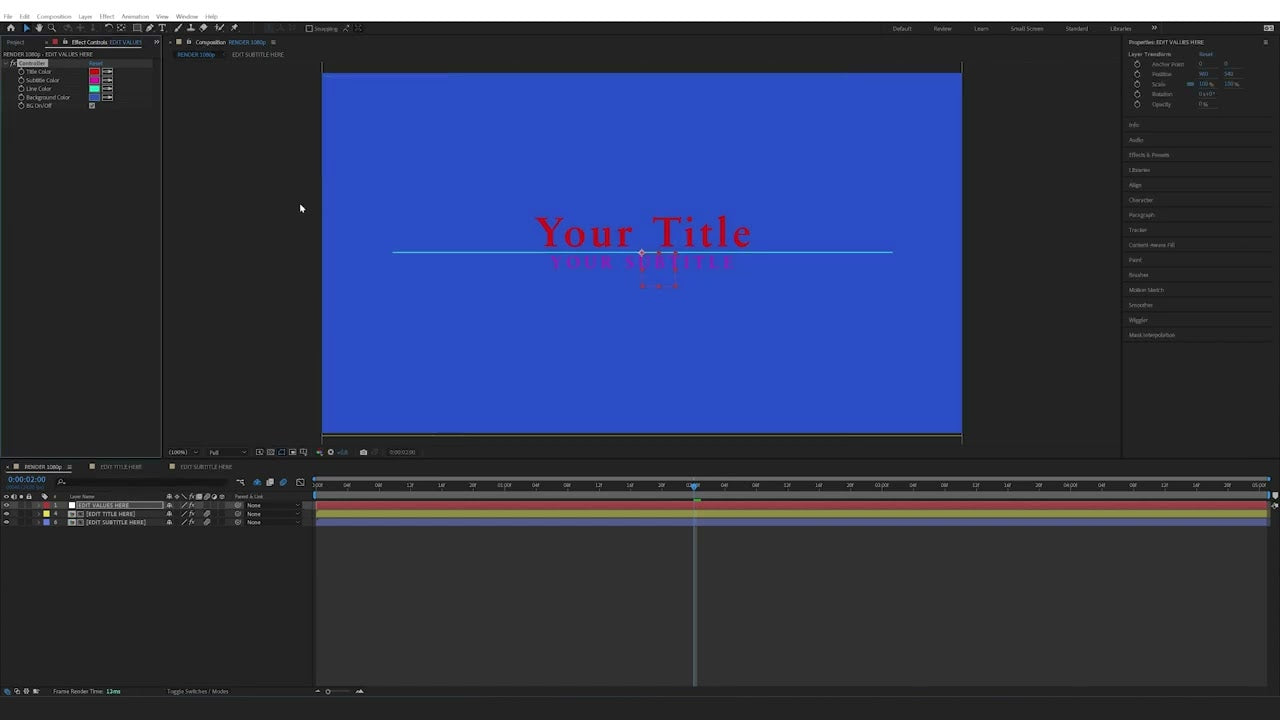Open parent dropdown for EDIT TITLE HERE
Viewport: 1280px width, 720px height.
pos(271,514)
